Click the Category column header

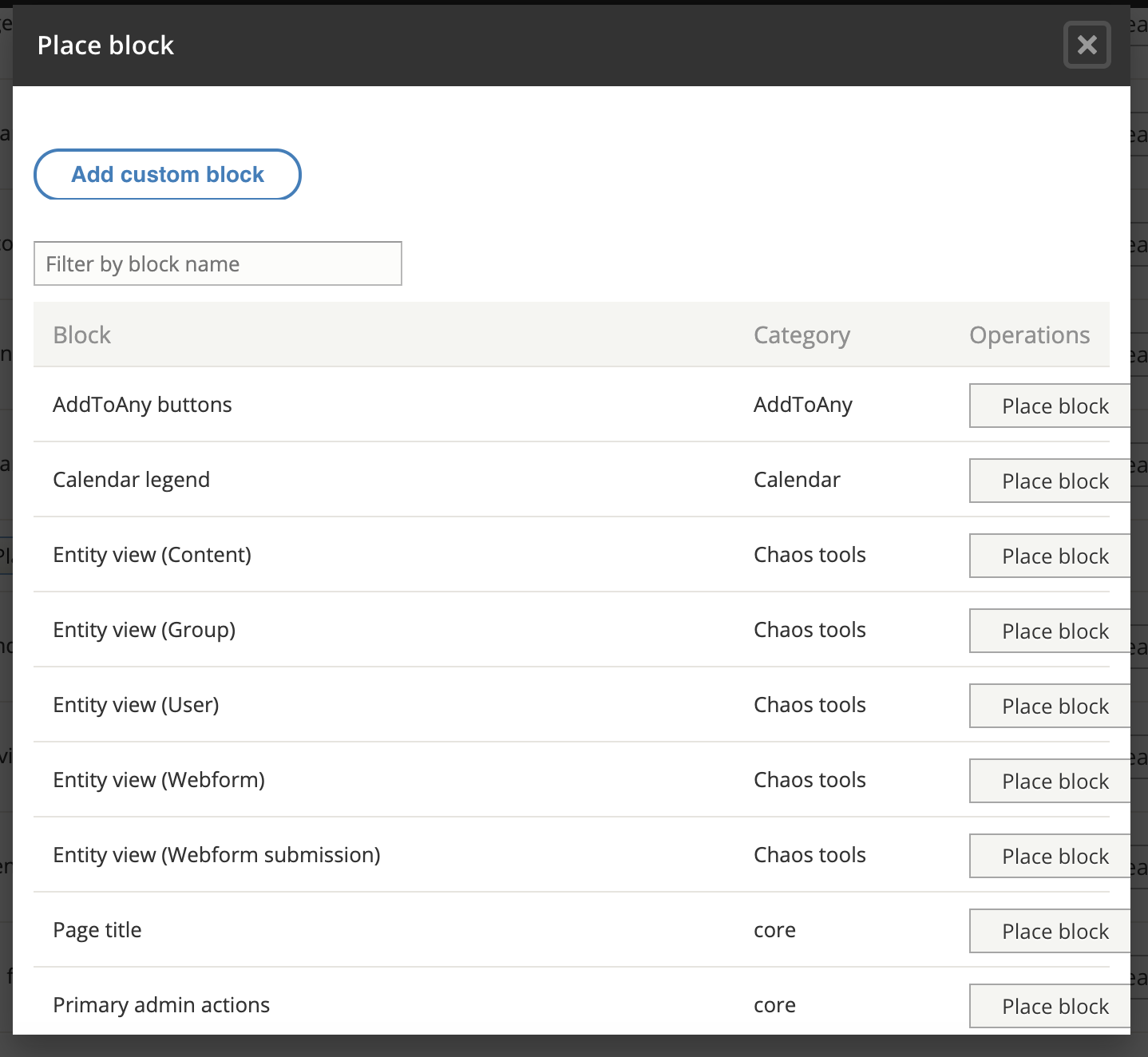pyautogui.click(x=802, y=335)
